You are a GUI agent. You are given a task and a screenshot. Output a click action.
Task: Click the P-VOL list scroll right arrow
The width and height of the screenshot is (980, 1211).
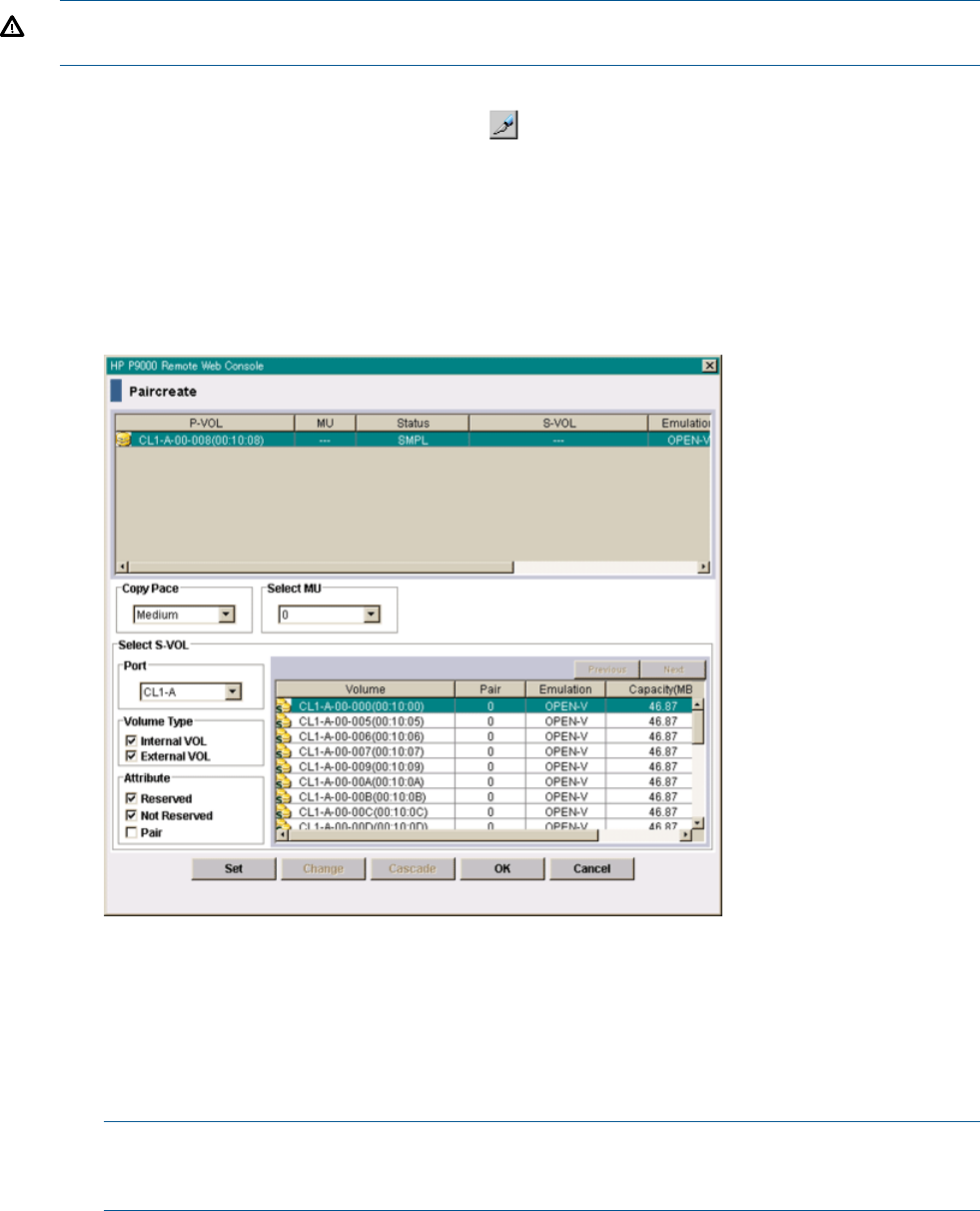pyautogui.click(x=703, y=567)
